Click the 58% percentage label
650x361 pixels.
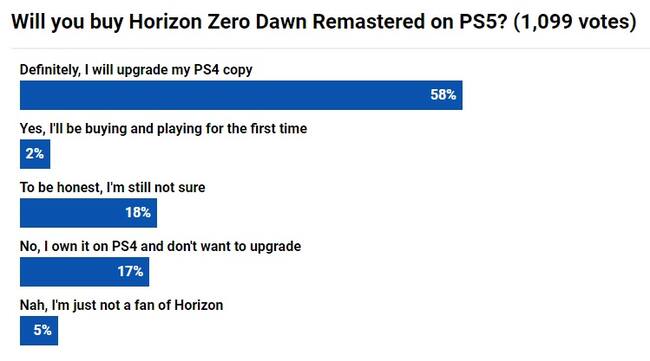click(x=443, y=95)
